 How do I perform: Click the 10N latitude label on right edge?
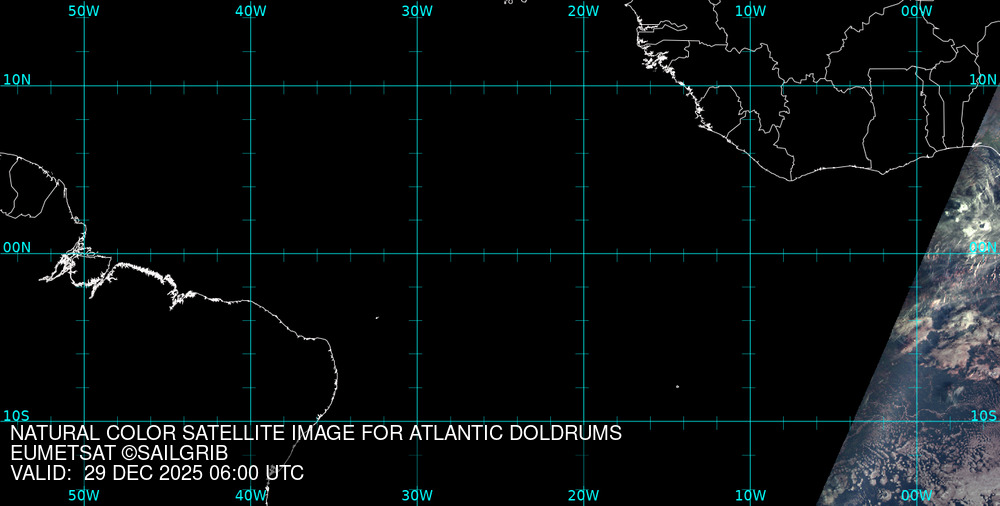983,79
